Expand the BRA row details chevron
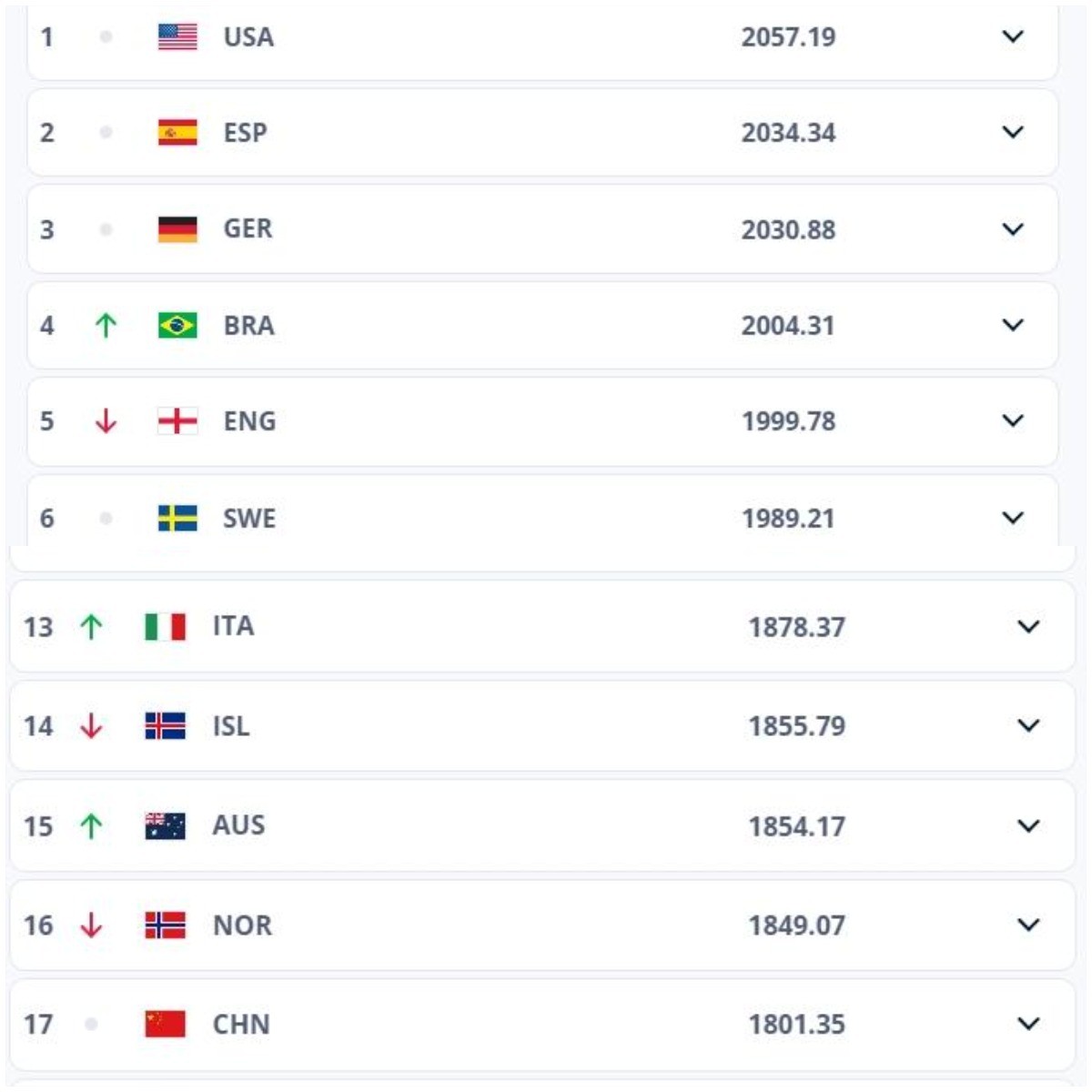The width and height of the screenshot is (1092, 1092). [x=1013, y=325]
